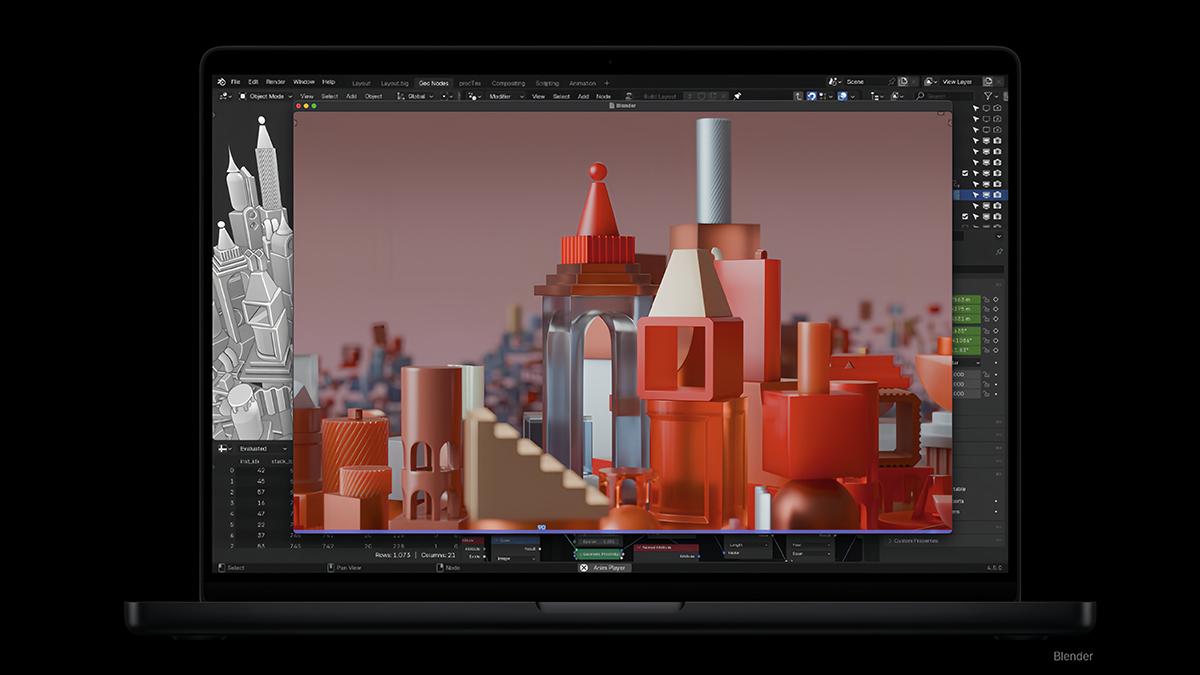Cancel the Anim Player with X icon

tap(584, 568)
